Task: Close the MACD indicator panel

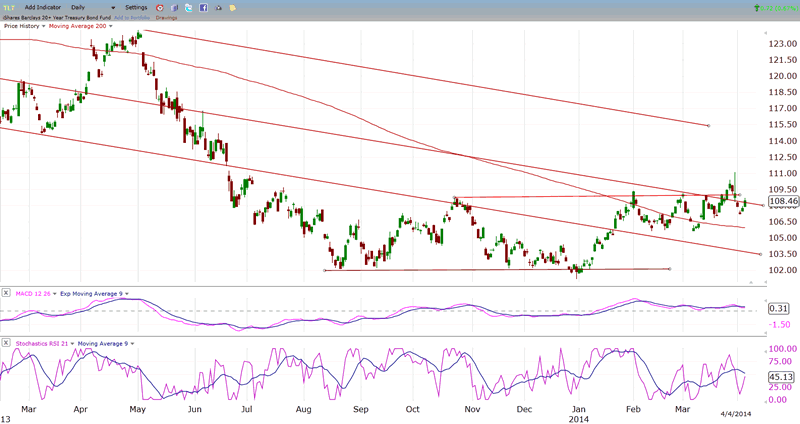Action: (x=6, y=292)
